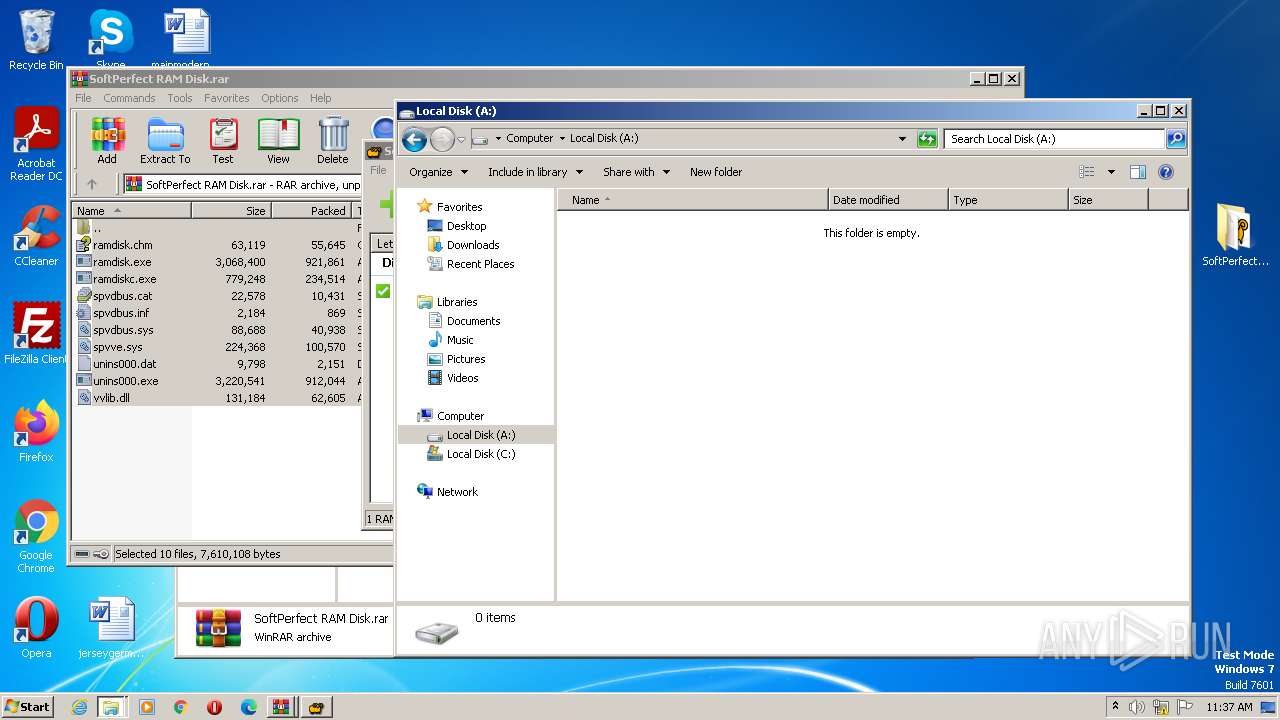Open CCleaner desktop icon
This screenshot has height=720, width=1280.
[x=36, y=236]
